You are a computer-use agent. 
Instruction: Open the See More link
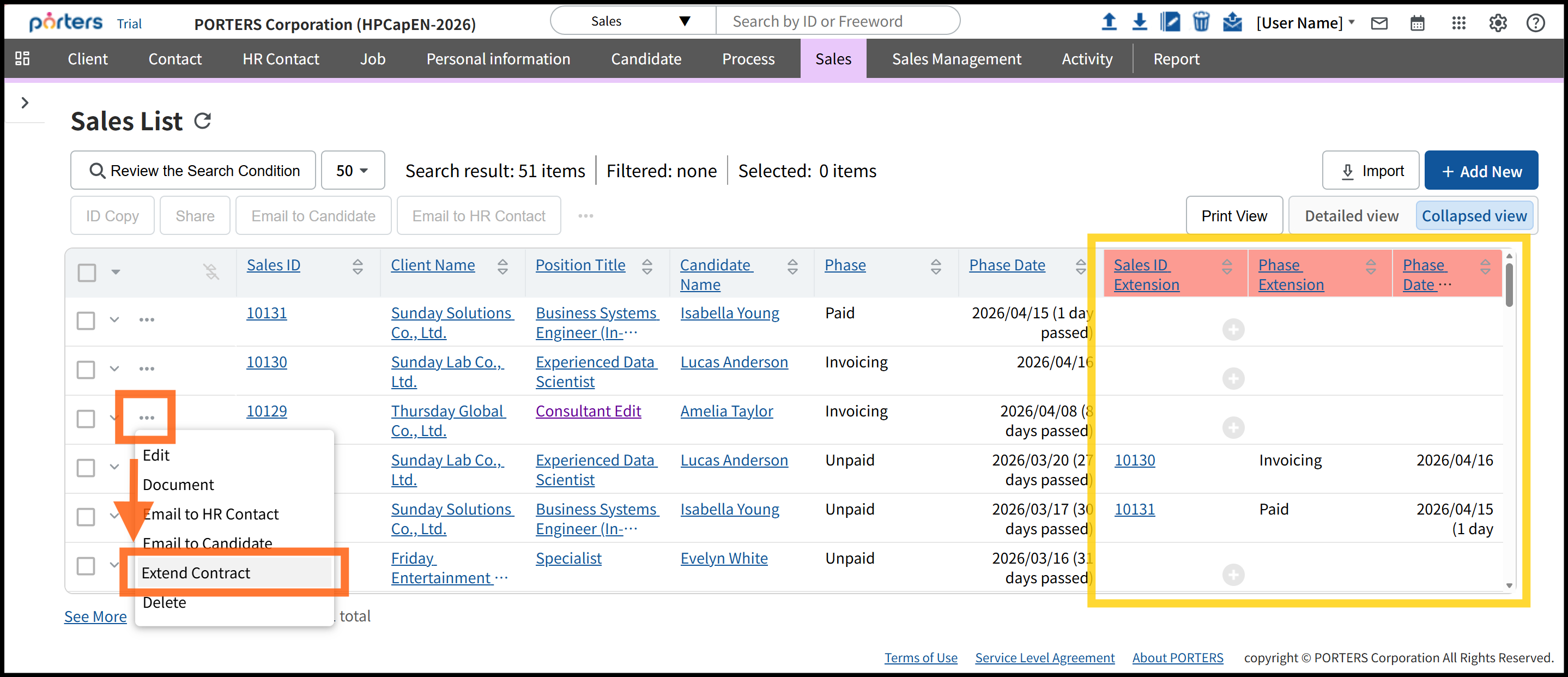(95, 616)
